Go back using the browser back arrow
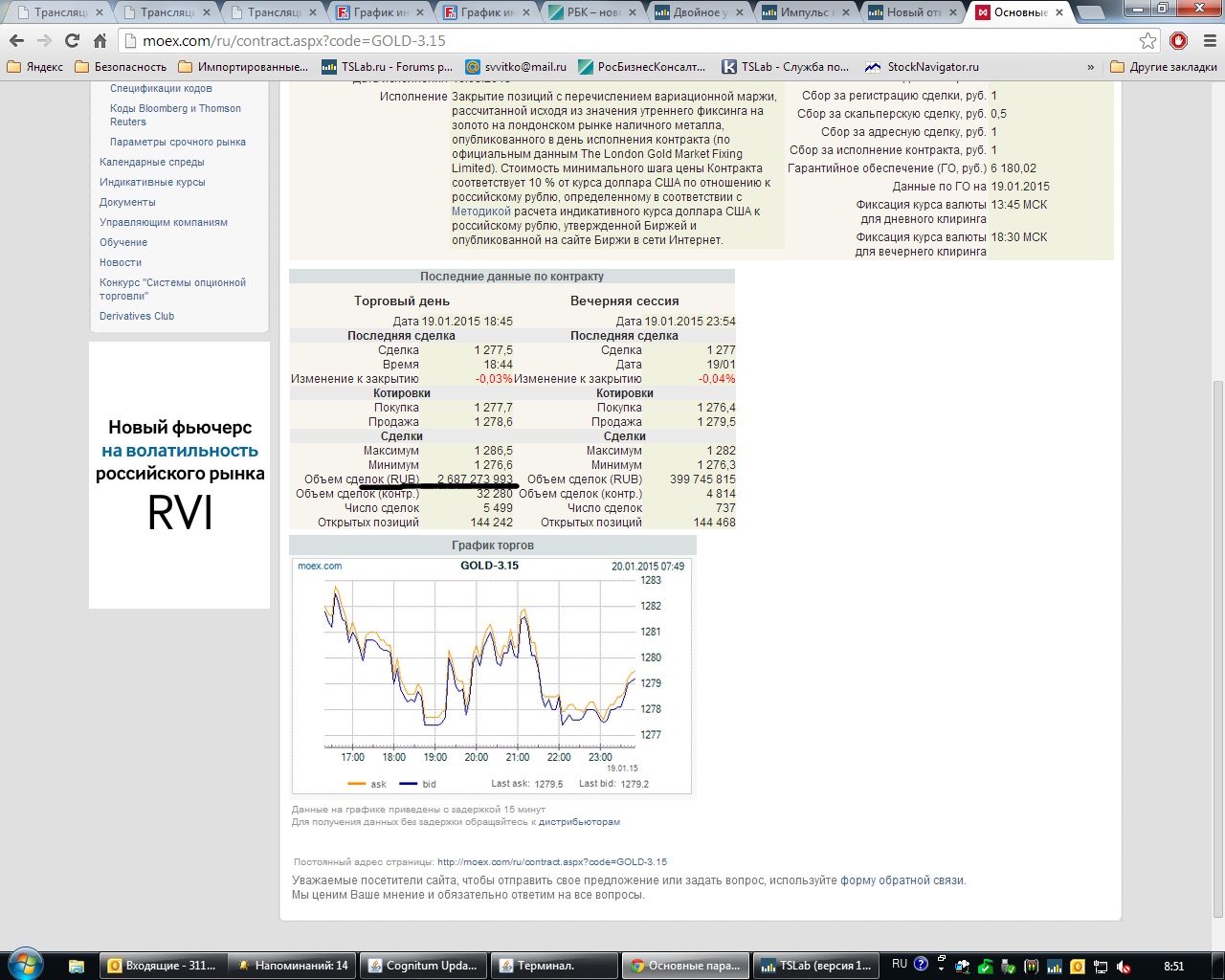 [17, 41]
